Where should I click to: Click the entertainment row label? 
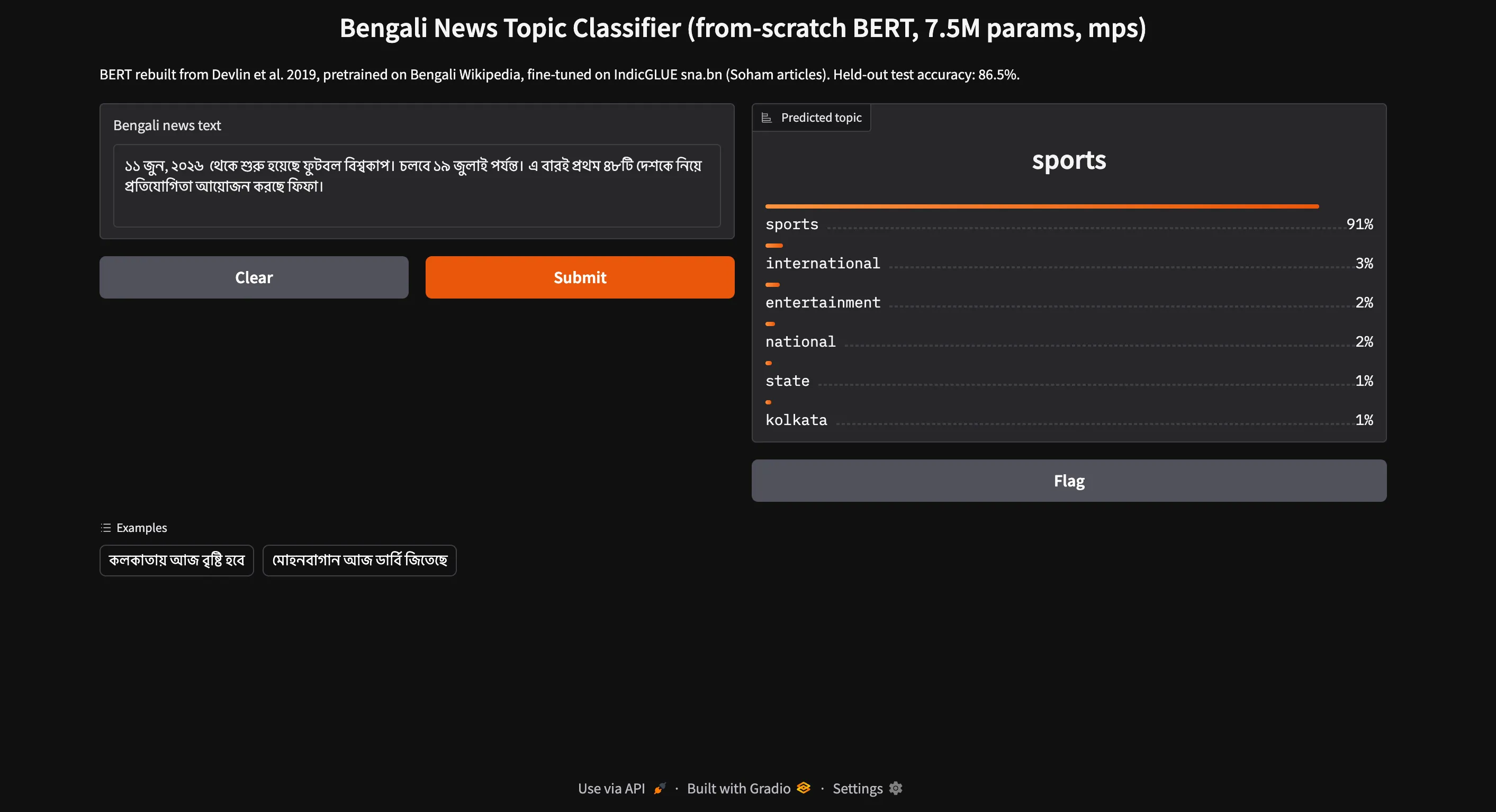pos(822,303)
